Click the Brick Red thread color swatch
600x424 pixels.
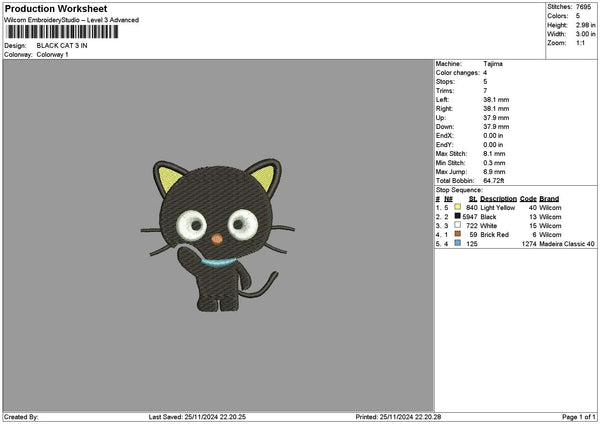coord(457,234)
